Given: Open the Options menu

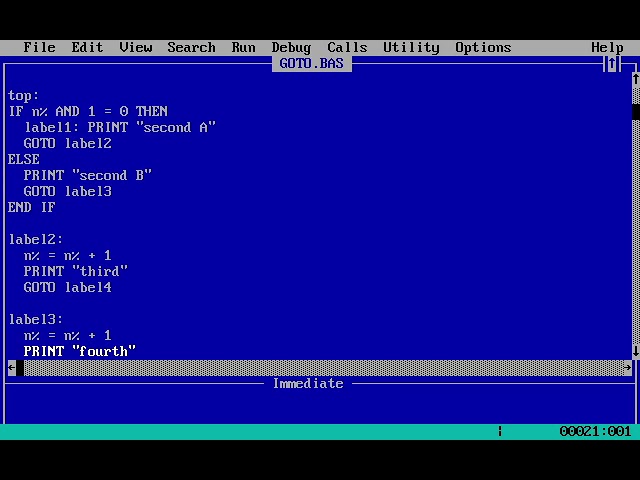Looking at the screenshot, I should (483, 47).
